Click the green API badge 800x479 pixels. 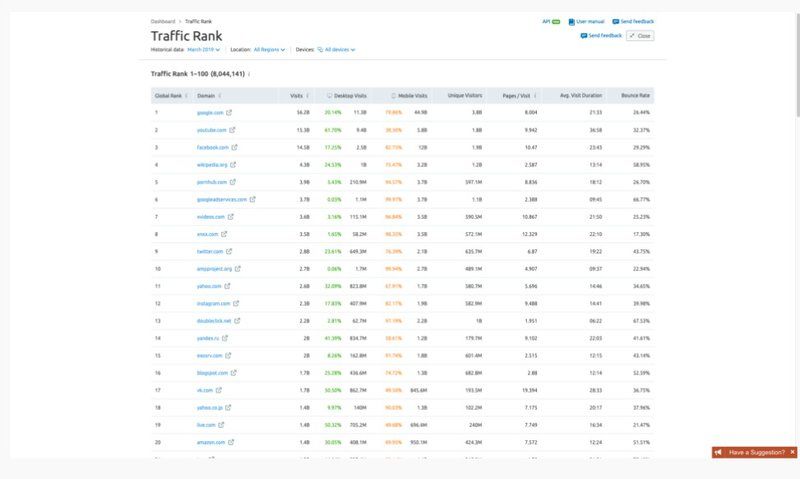[556, 22]
